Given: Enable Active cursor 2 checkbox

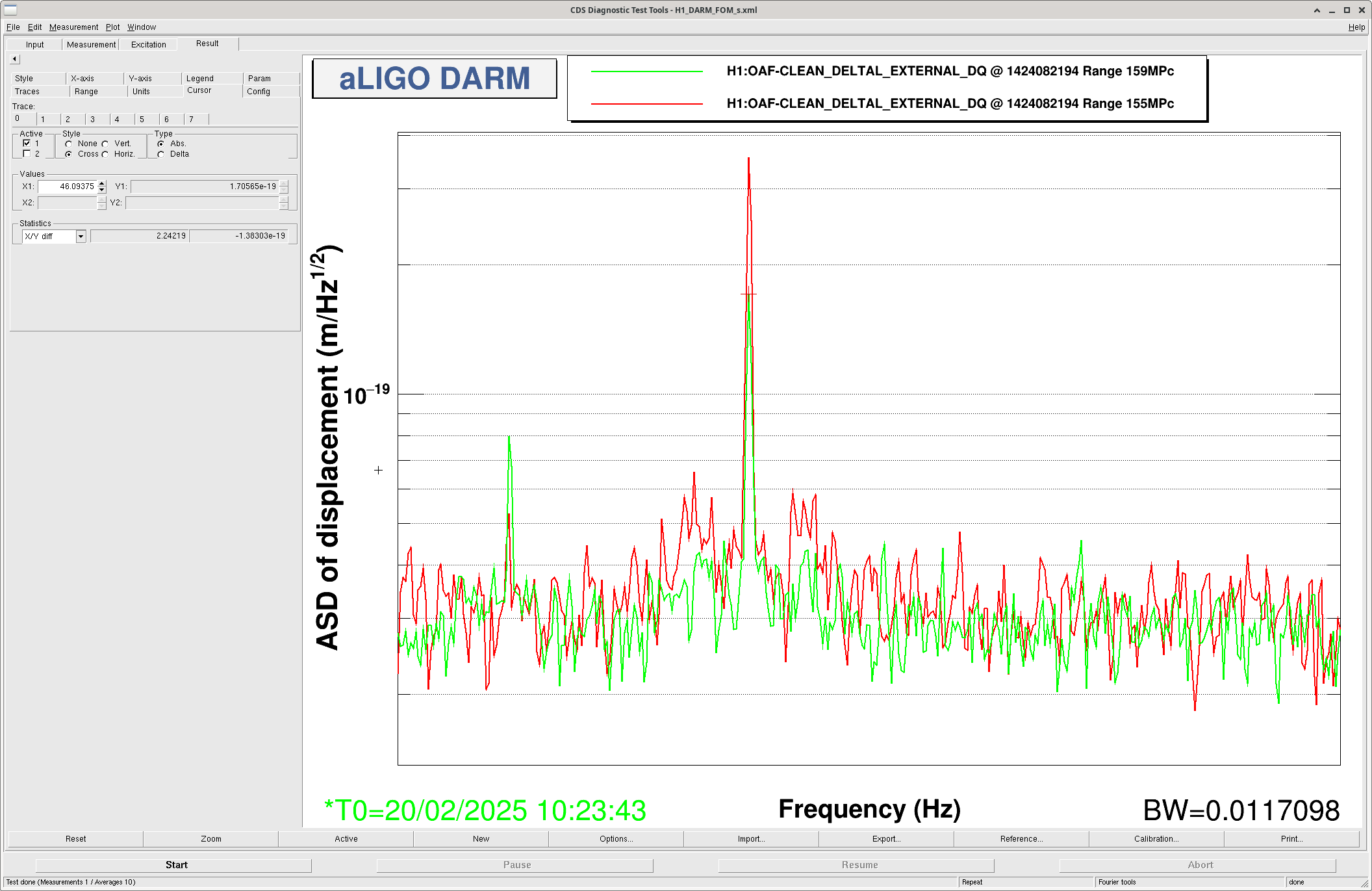Looking at the screenshot, I should [x=27, y=154].
